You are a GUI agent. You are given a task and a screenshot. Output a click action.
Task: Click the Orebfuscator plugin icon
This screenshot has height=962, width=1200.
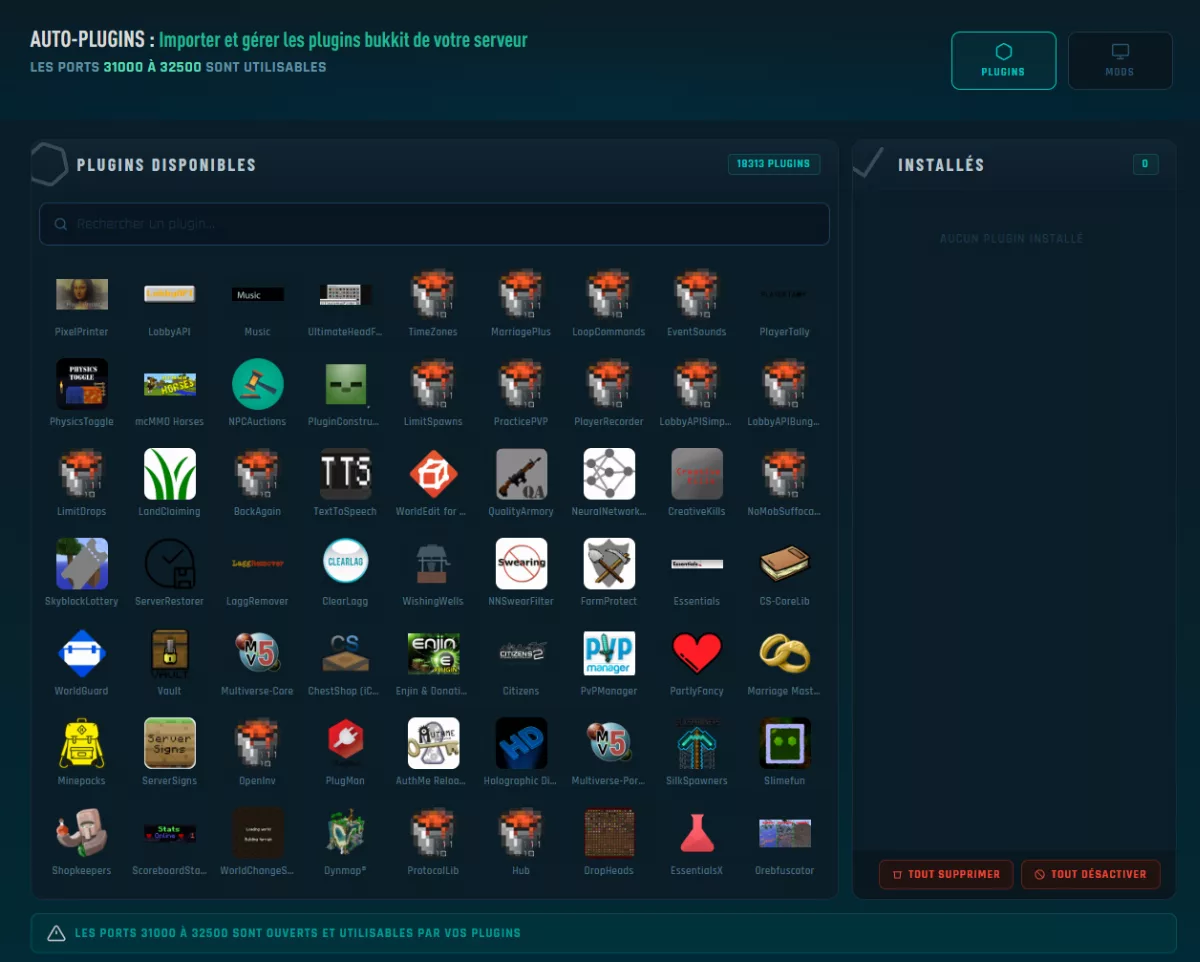click(785, 833)
